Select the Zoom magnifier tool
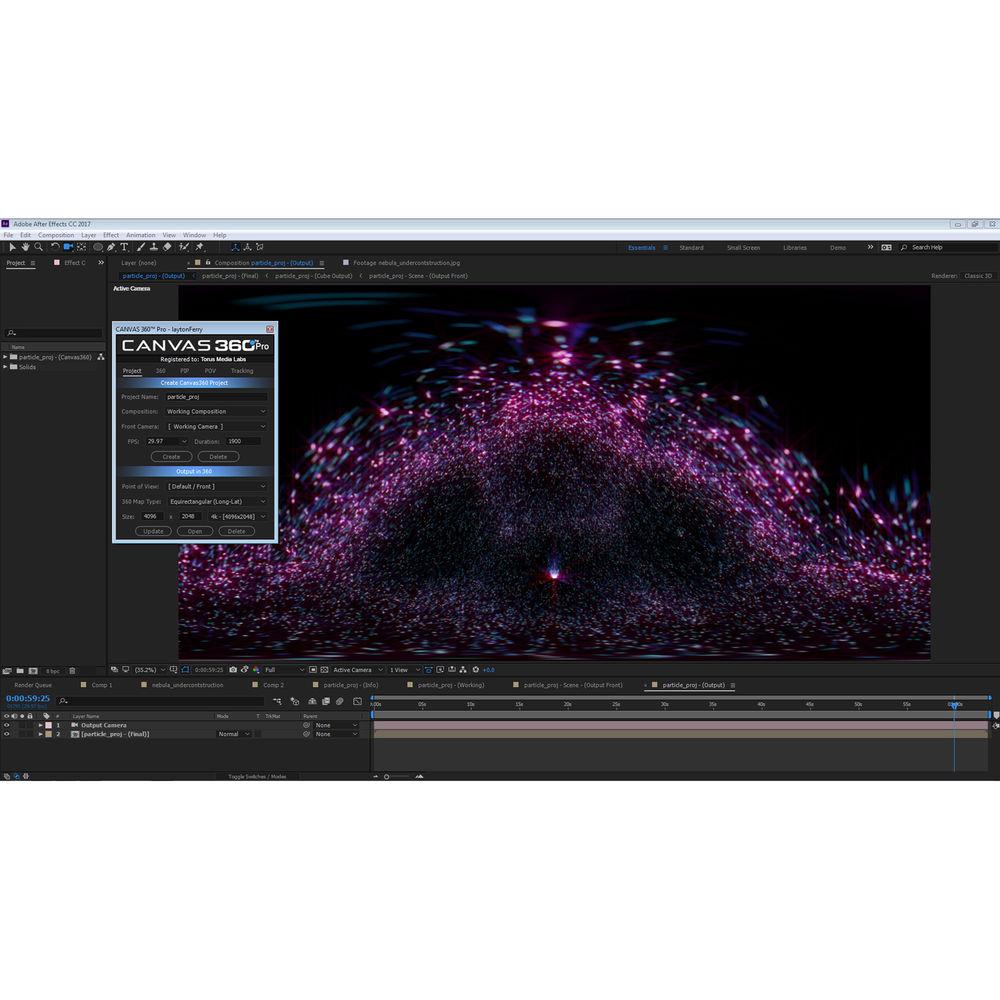Viewport: 1000px width, 1000px height. [x=38, y=247]
